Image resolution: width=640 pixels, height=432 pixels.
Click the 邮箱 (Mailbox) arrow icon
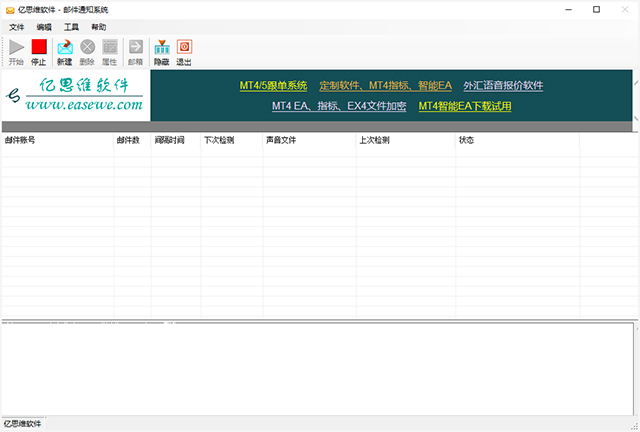pos(135,47)
